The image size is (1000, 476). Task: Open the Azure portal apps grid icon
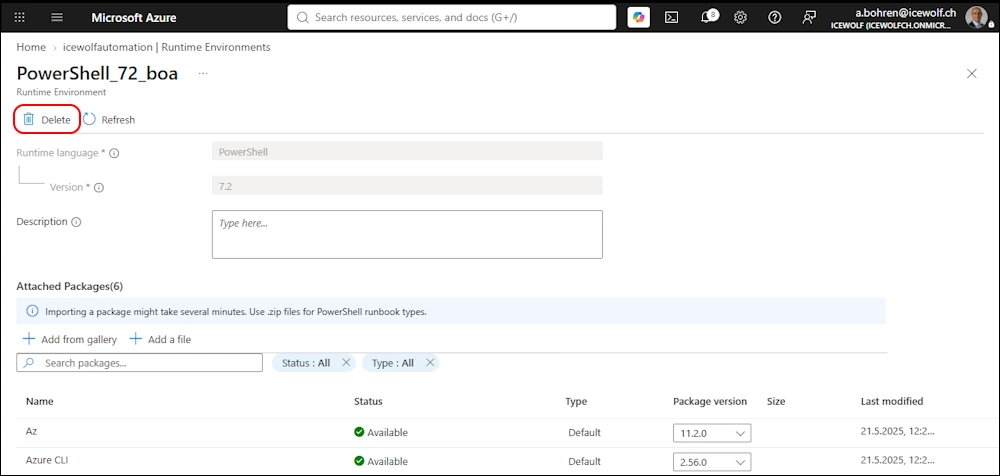pos(20,17)
